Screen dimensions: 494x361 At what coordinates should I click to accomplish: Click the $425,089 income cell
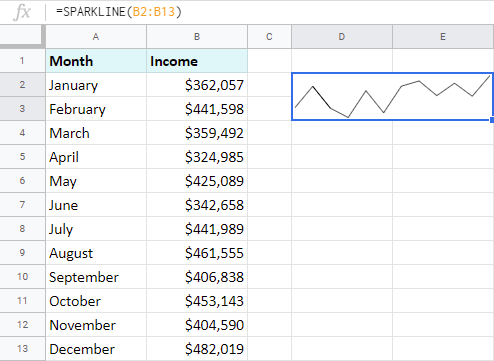pyautogui.click(x=197, y=181)
